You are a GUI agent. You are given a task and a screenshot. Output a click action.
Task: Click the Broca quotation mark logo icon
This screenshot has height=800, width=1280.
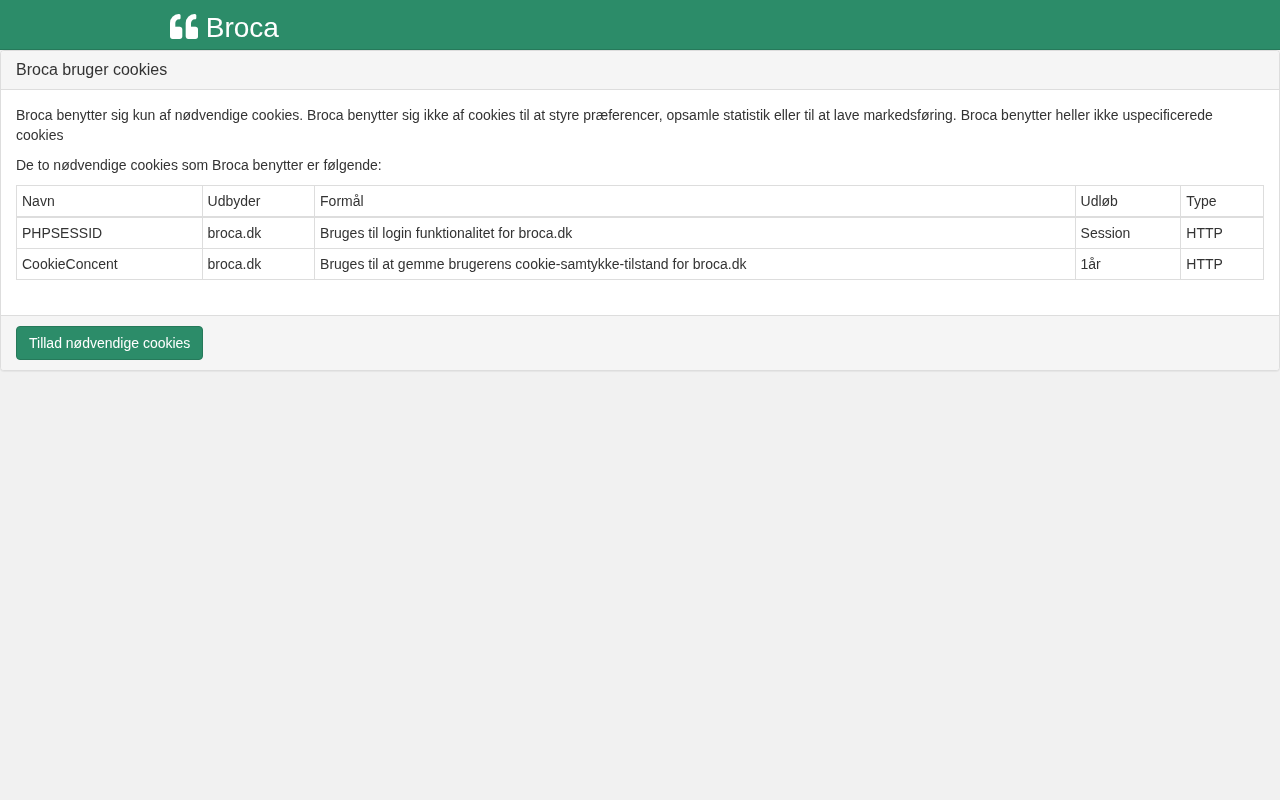[184, 27]
